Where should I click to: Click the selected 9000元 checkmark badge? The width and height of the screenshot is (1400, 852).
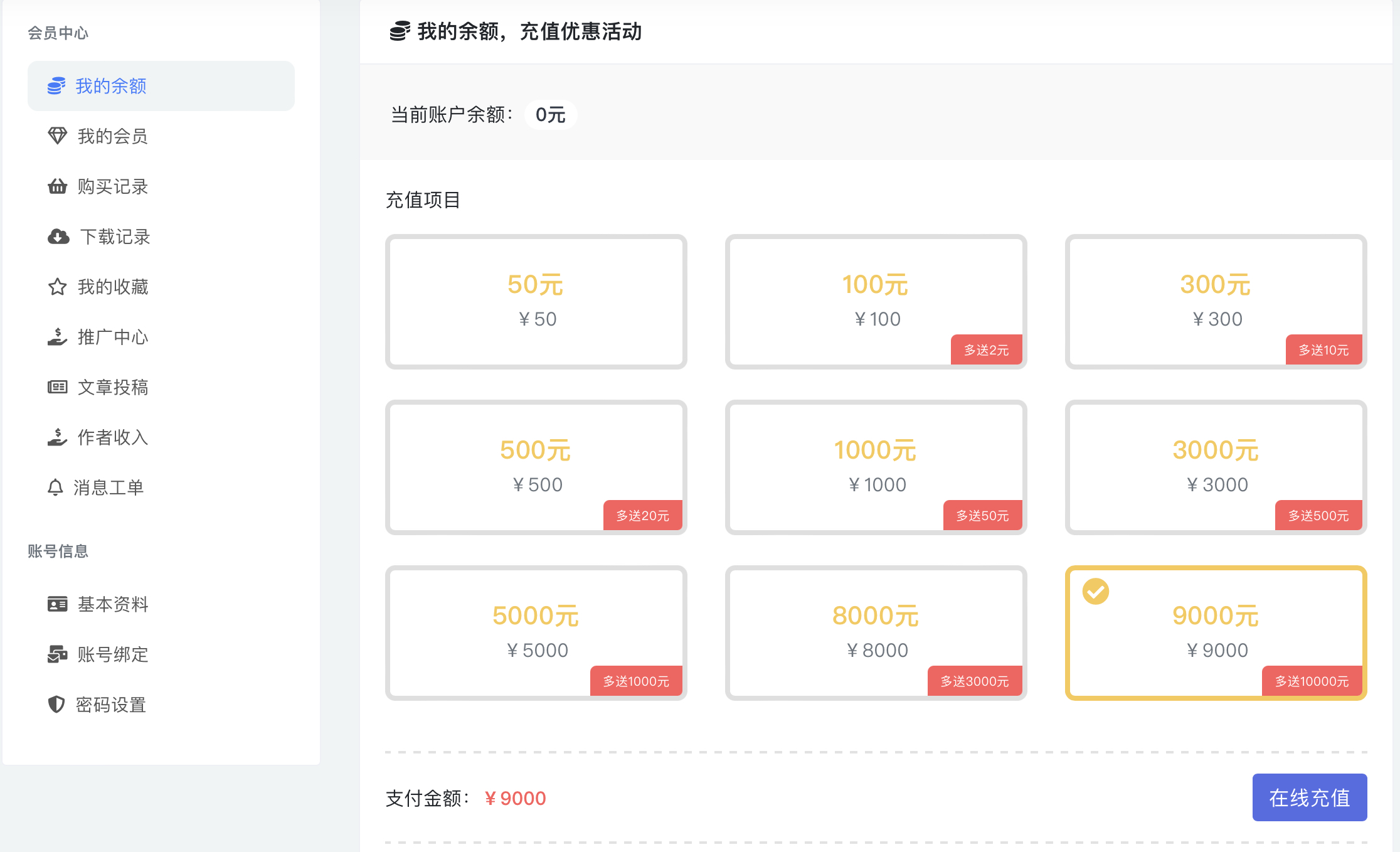1096,591
